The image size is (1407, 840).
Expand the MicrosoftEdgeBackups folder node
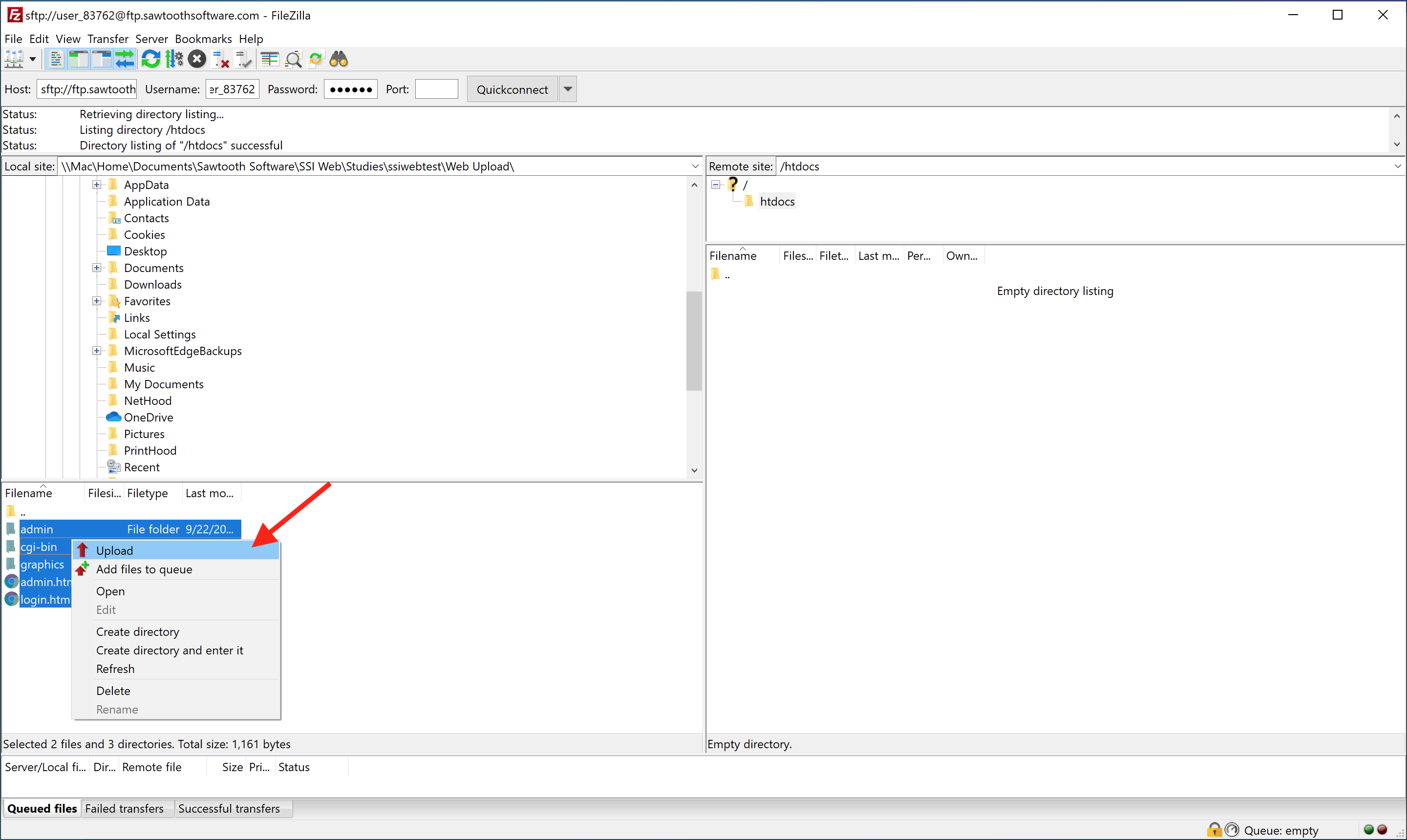97,351
